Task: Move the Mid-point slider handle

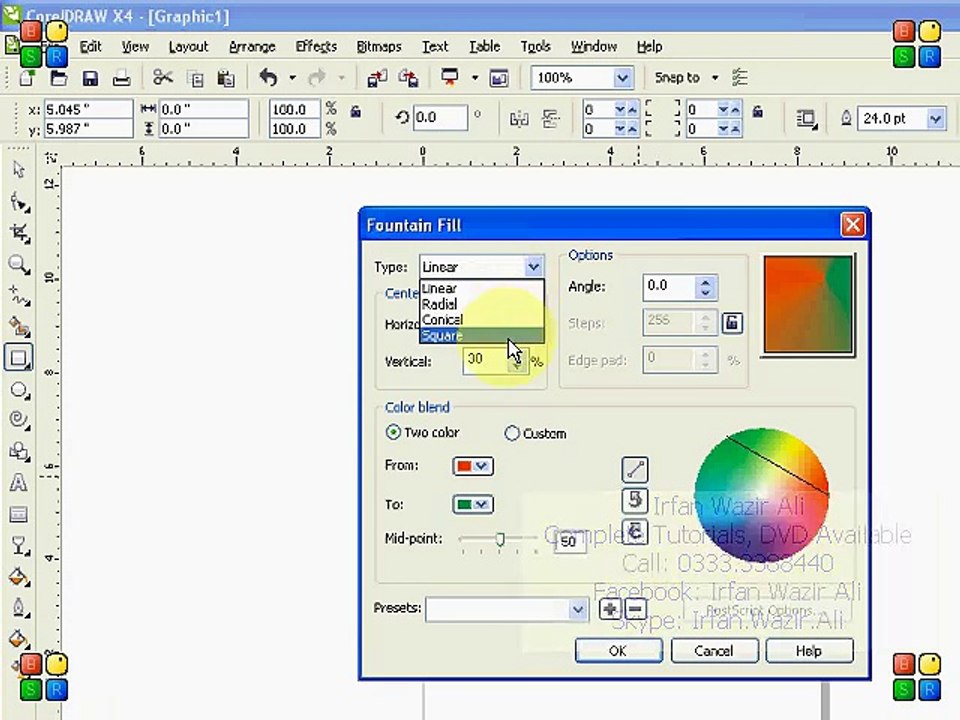Action: [x=500, y=539]
